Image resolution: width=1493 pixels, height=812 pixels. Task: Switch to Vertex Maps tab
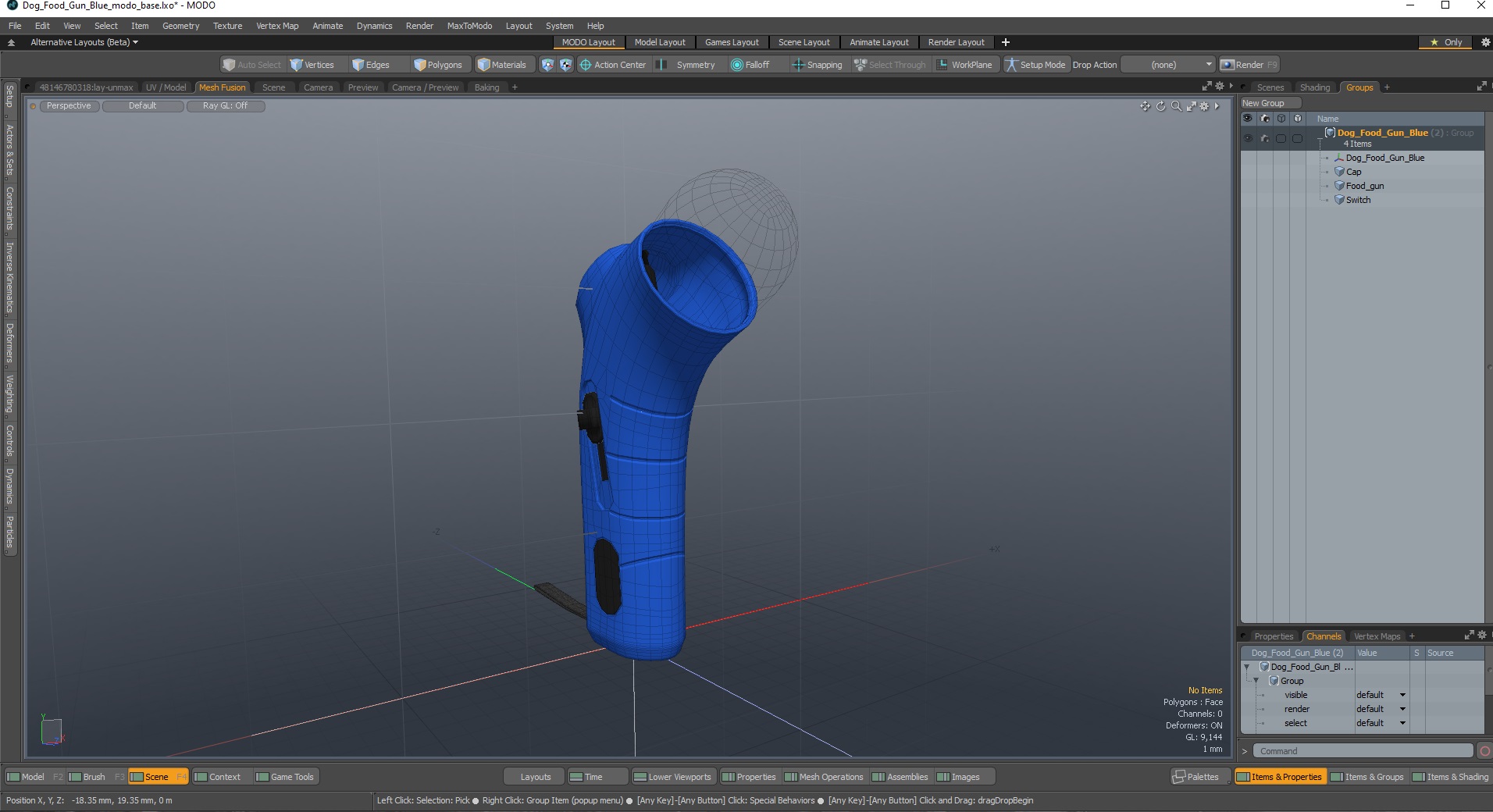[x=1377, y=636]
